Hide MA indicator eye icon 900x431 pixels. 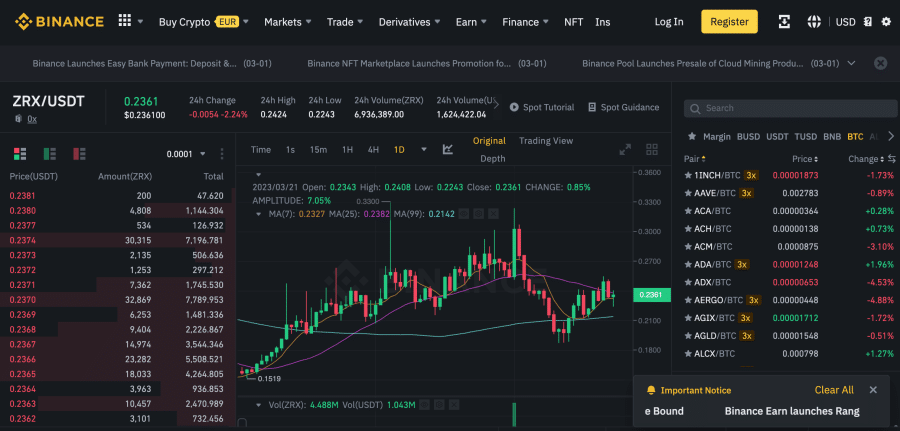[464, 214]
